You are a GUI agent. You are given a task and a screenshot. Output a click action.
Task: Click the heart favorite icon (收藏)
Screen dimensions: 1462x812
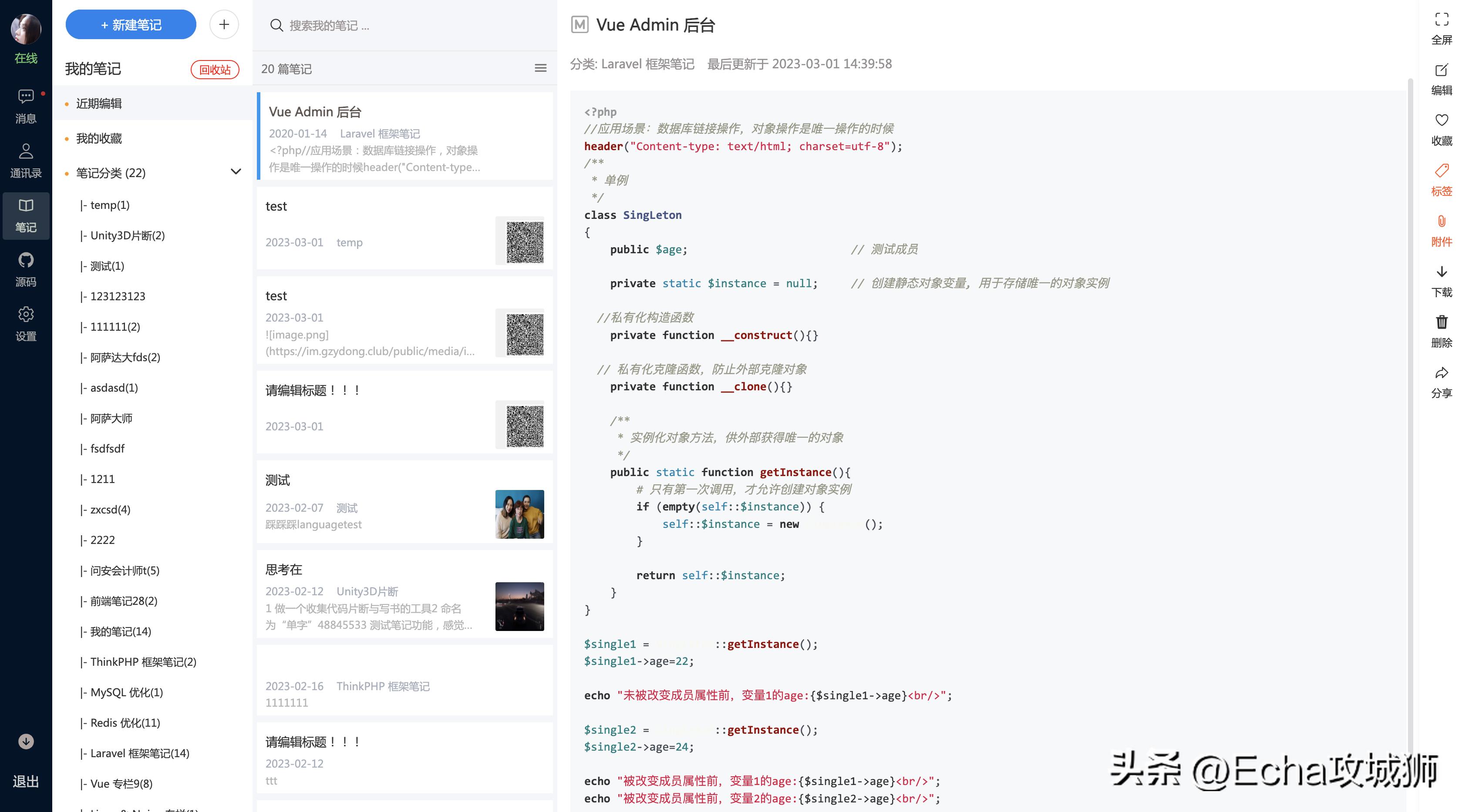(x=1441, y=120)
